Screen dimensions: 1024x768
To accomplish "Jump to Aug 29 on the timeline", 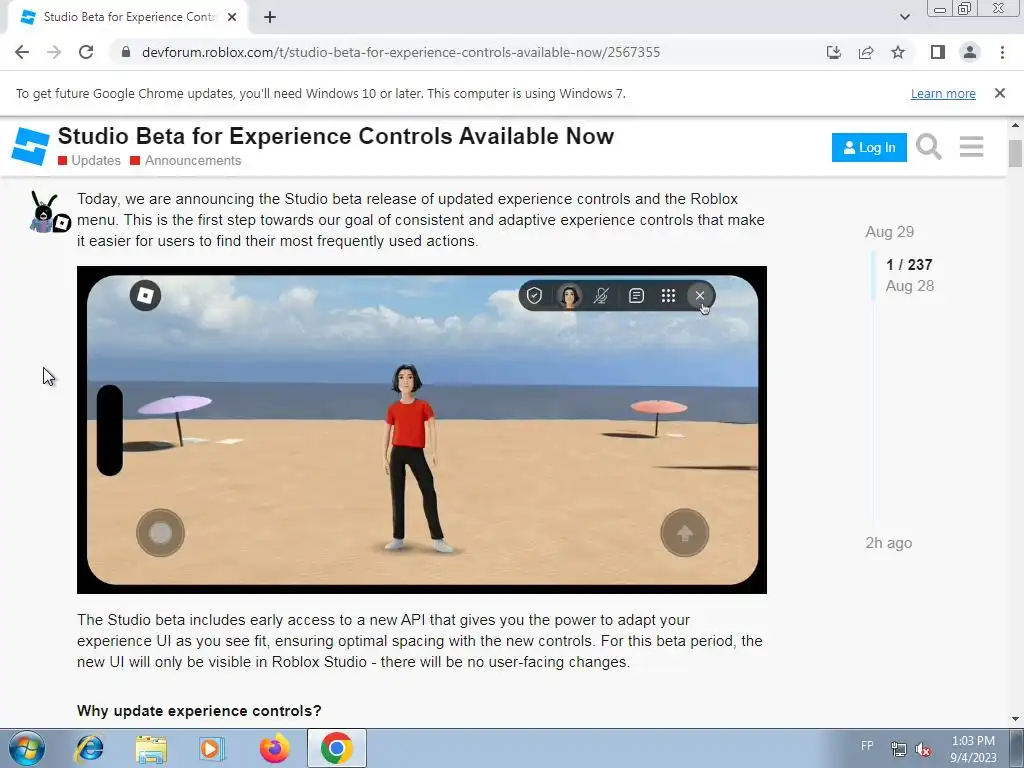I will point(889,232).
